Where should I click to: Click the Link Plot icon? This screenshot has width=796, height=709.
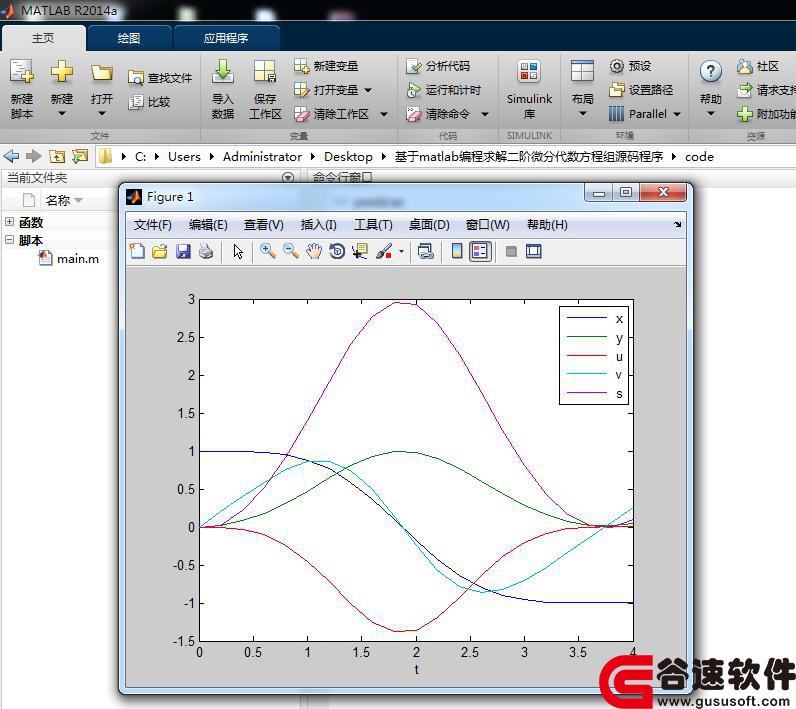[x=425, y=251]
